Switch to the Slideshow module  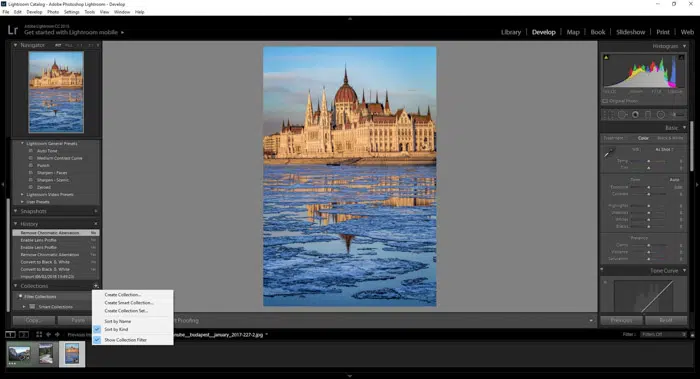point(630,32)
